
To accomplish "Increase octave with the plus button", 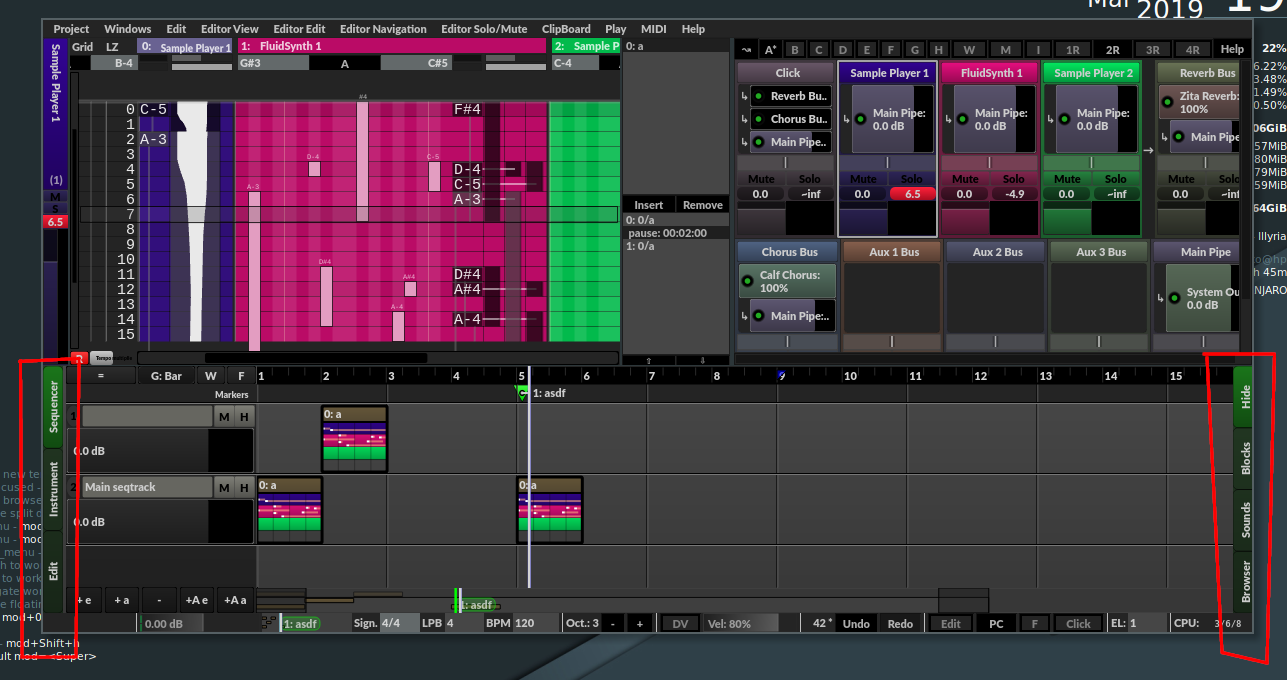I will tap(640, 623).
